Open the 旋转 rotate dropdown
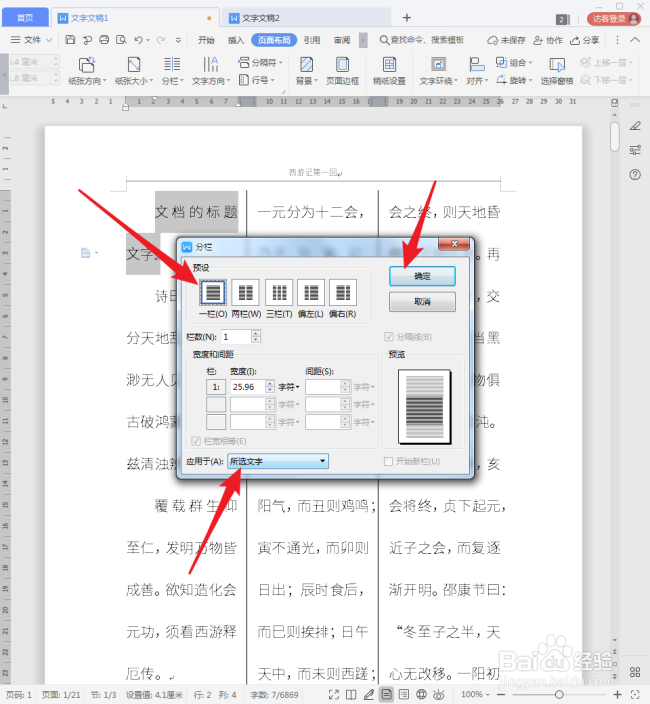650x704 pixels. coord(514,80)
